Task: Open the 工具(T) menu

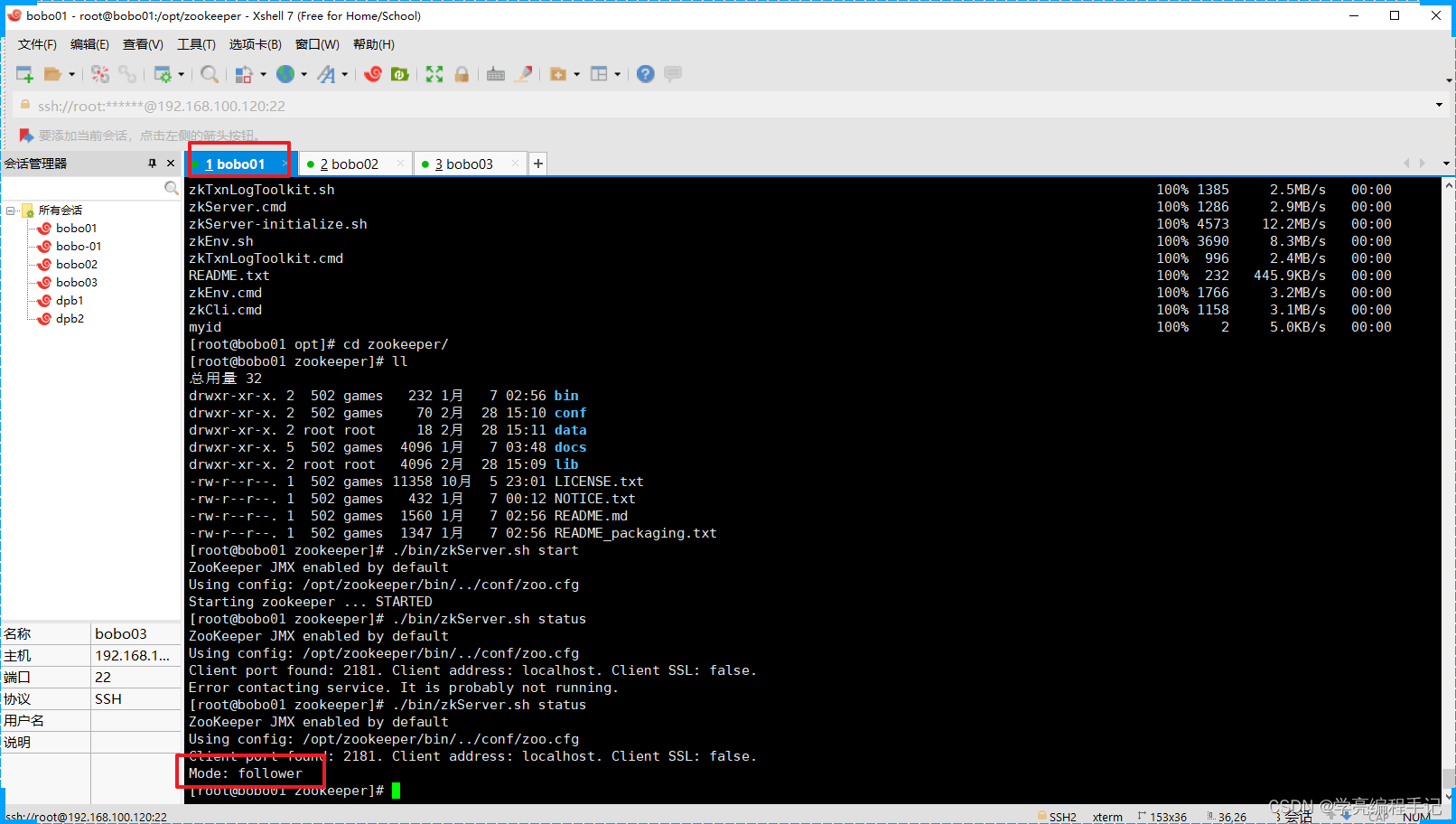Action: pyautogui.click(x=196, y=44)
